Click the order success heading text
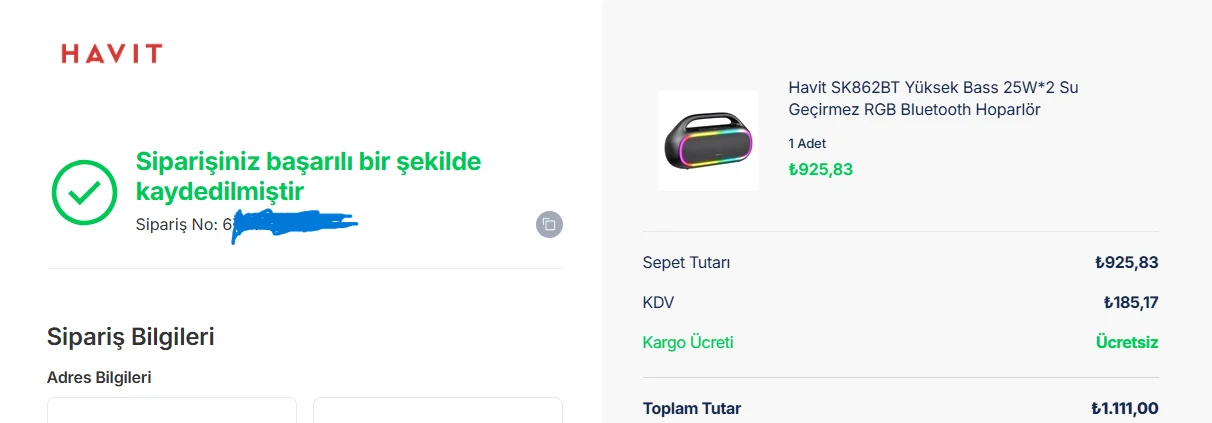1212x423 pixels. [308, 175]
